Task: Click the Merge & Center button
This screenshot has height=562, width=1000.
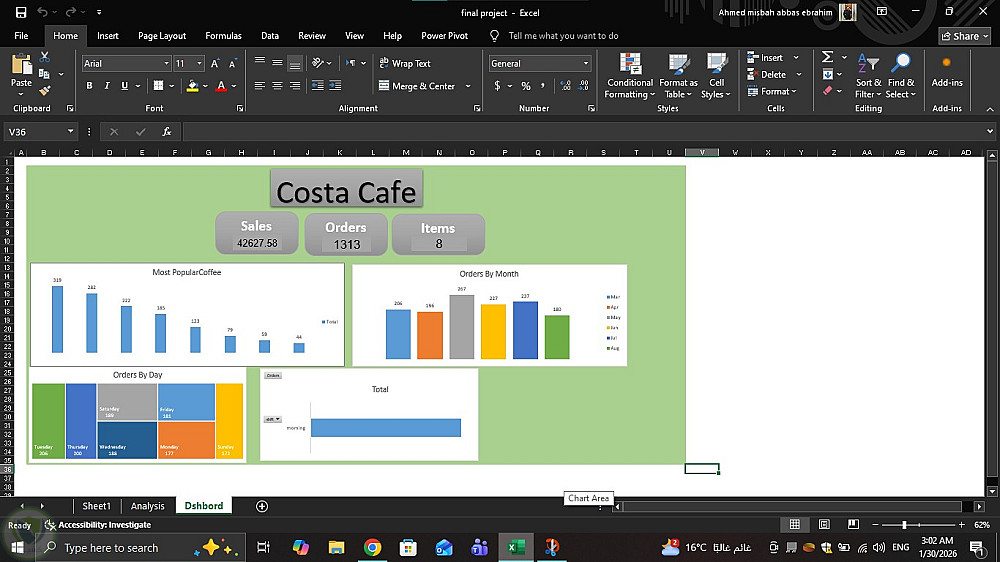Action: pos(416,86)
